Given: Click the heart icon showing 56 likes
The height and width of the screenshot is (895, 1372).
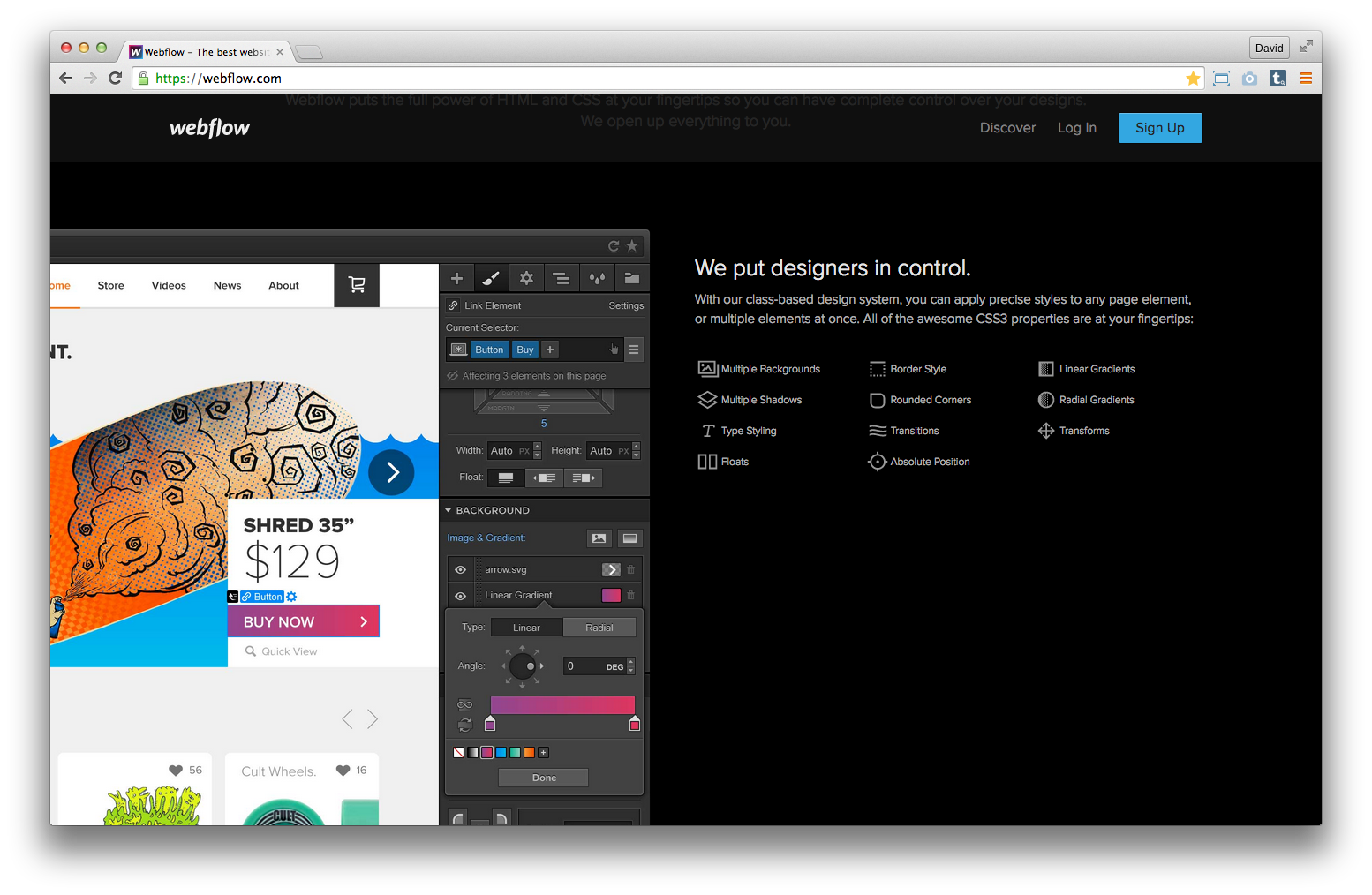Looking at the screenshot, I should coord(176,771).
